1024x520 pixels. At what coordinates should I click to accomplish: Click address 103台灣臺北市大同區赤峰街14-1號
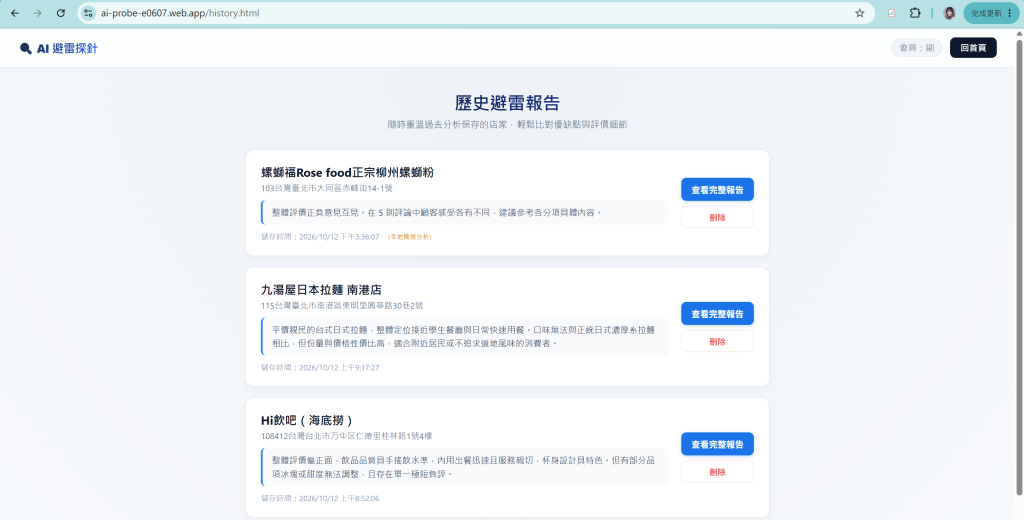(x=327, y=188)
